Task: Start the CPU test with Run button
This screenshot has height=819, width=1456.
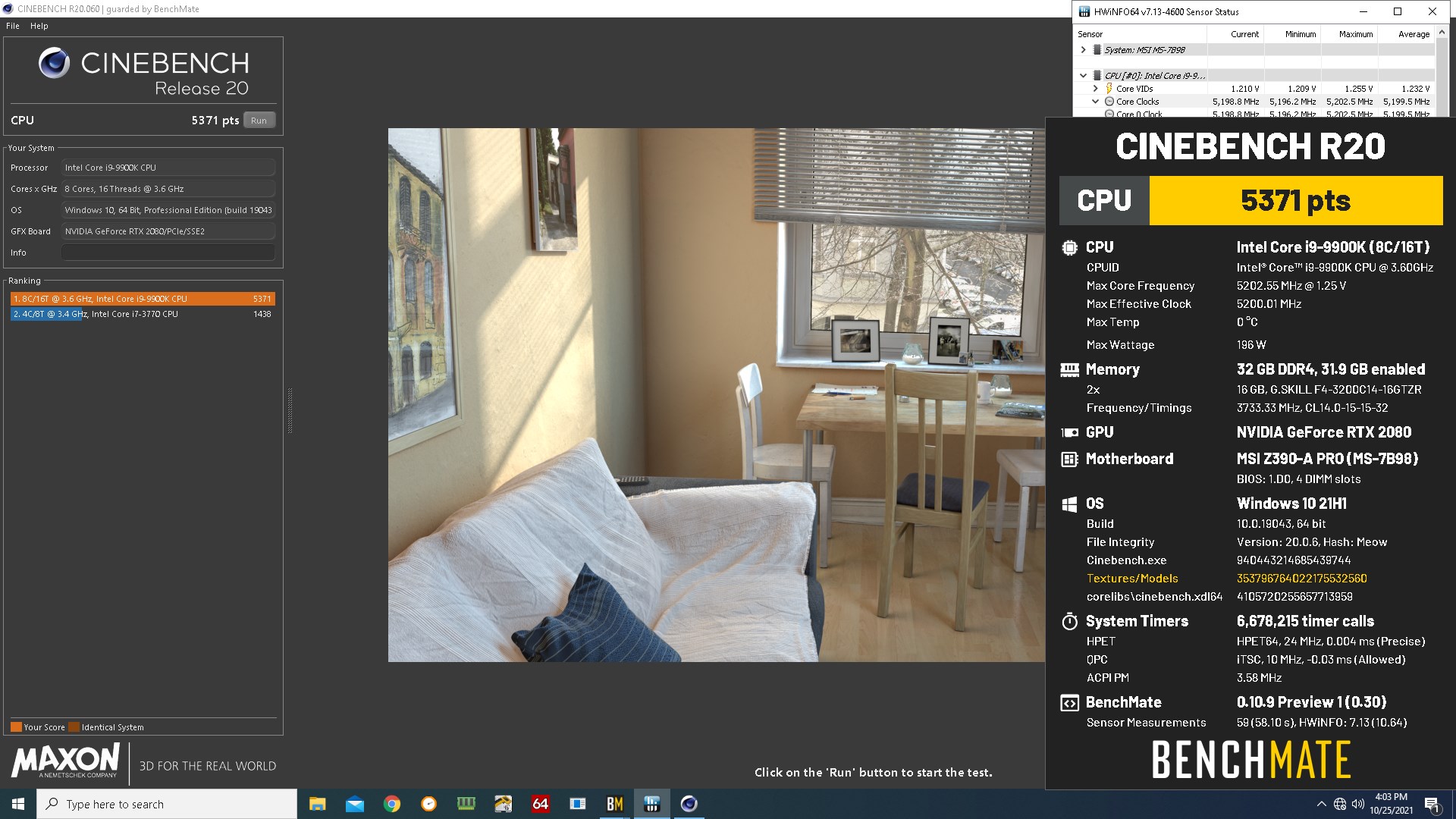Action: coord(259,121)
